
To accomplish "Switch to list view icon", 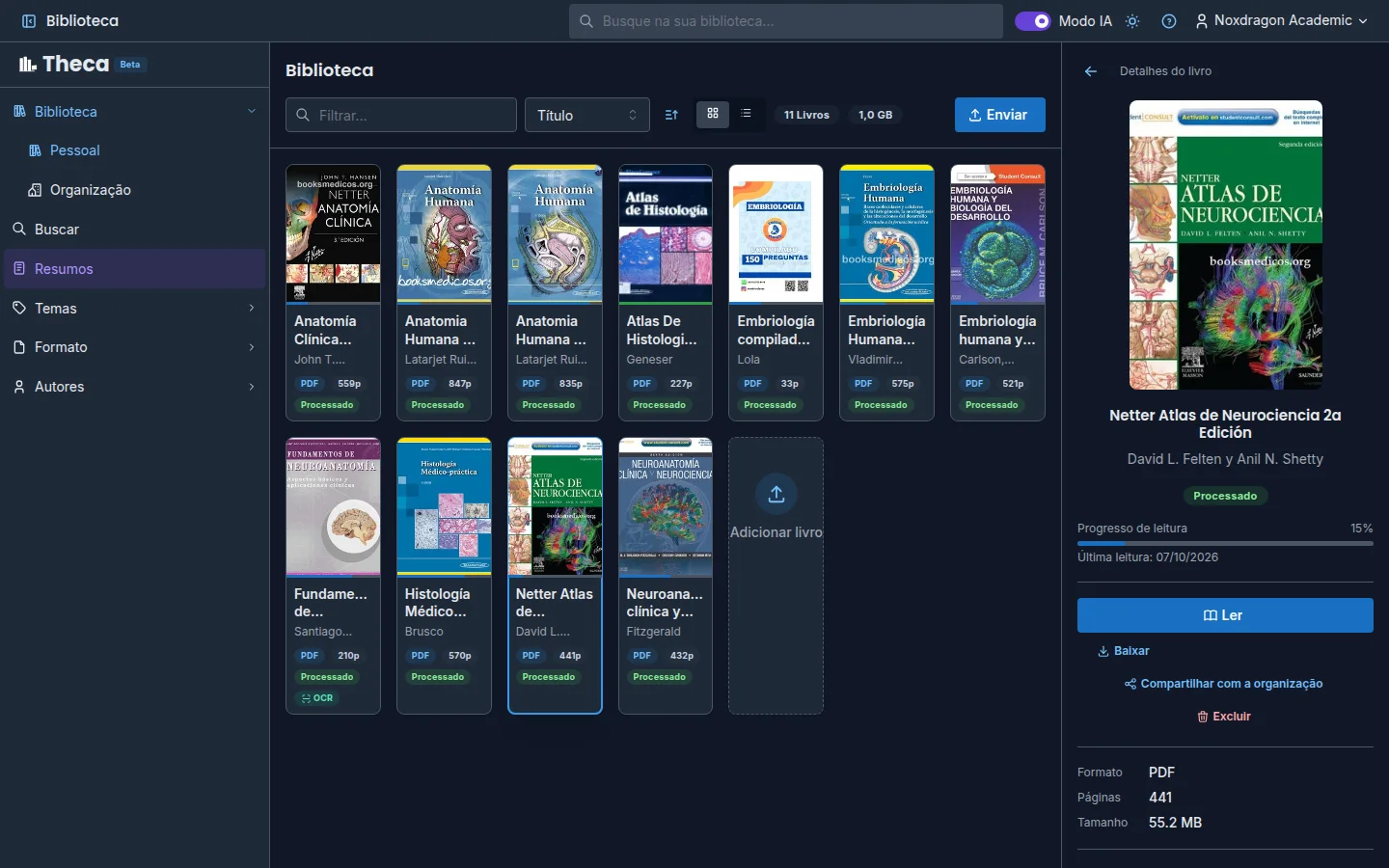I will [x=746, y=114].
